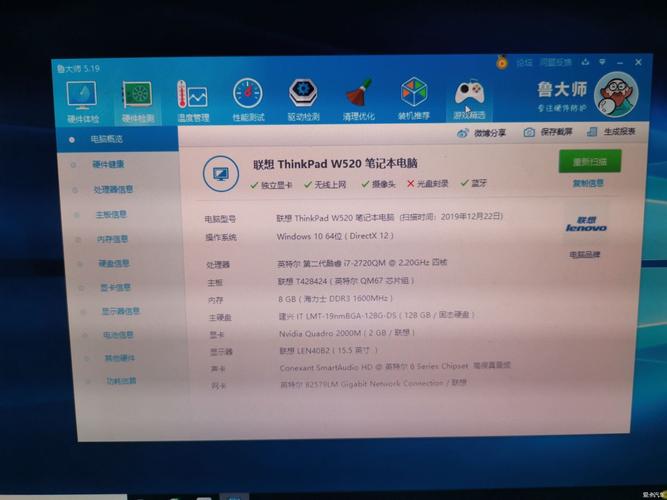The width and height of the screenshot is (667, 500).
Task: Click the 蓝牙 feature check
Action: tap(473, 183)
